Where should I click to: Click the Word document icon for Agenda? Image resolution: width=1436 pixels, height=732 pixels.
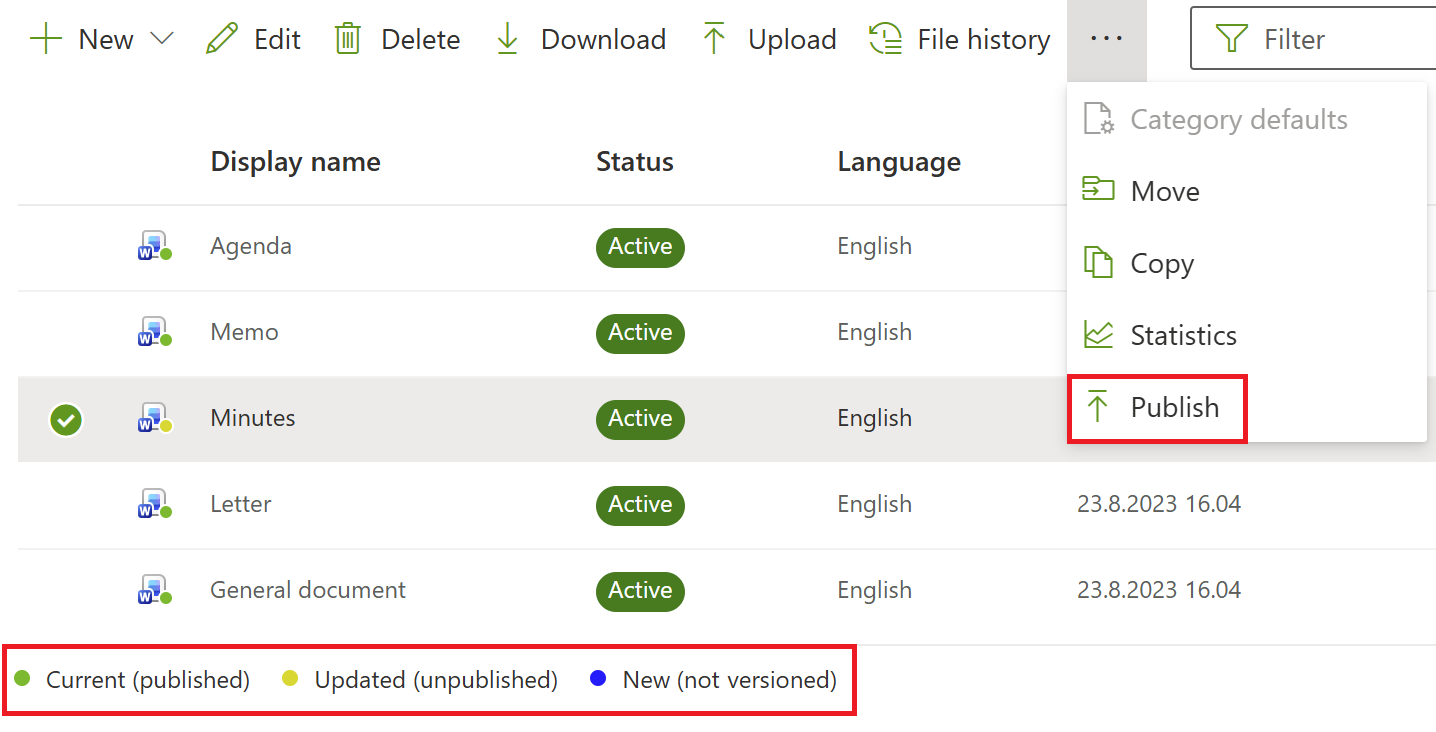pyautogui.click(x=153, y=246)
